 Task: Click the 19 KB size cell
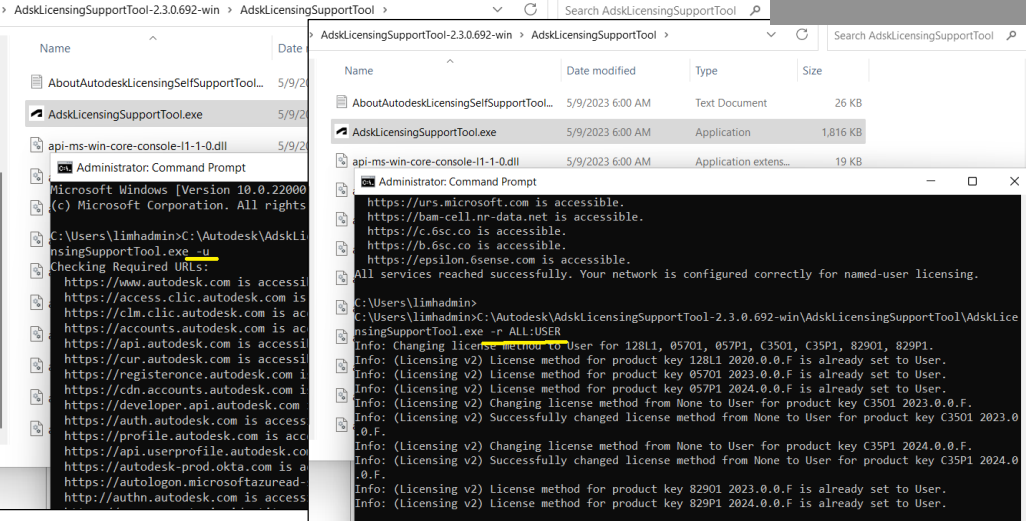tap(848, 162)
